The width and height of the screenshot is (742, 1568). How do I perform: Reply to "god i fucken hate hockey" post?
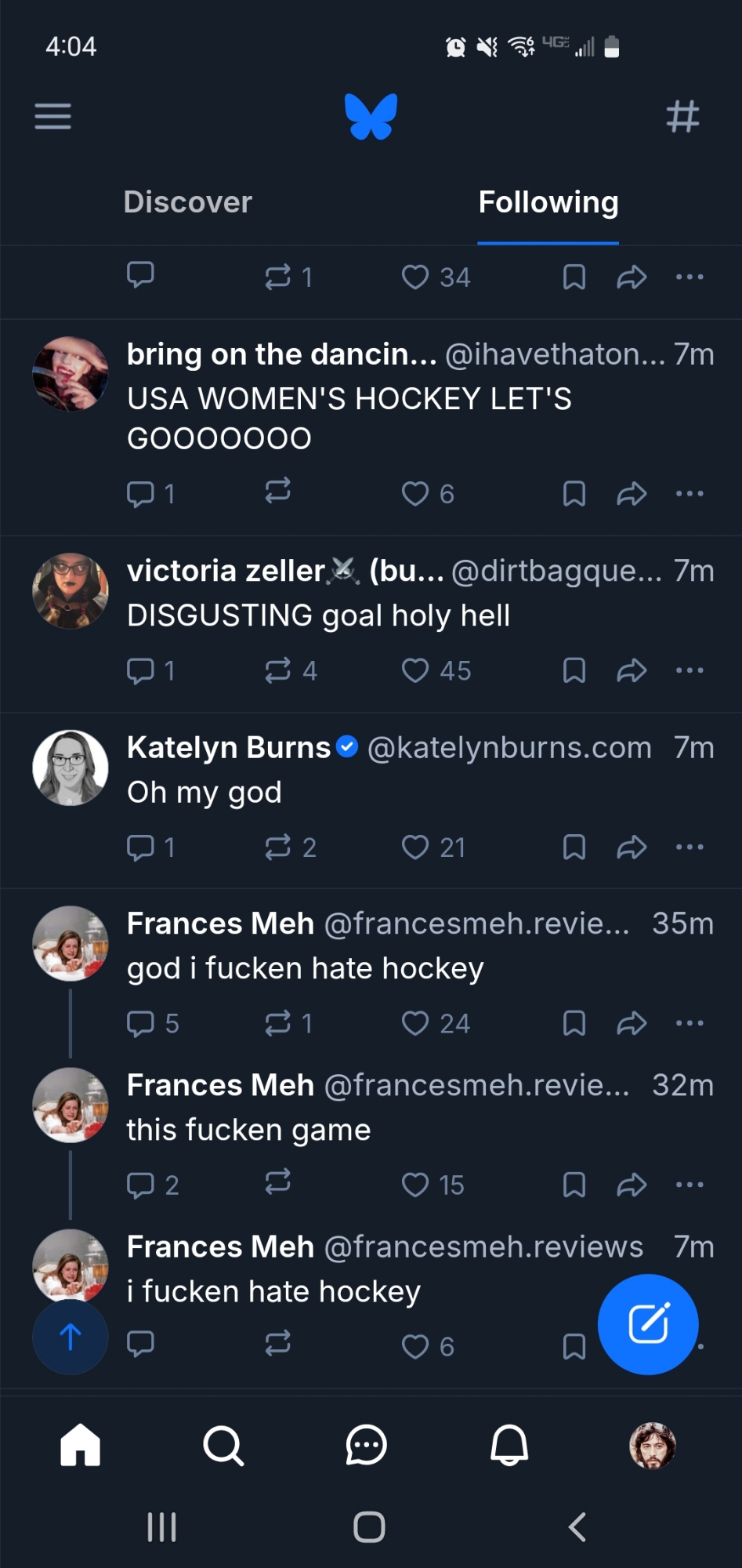click(141, 1023)
